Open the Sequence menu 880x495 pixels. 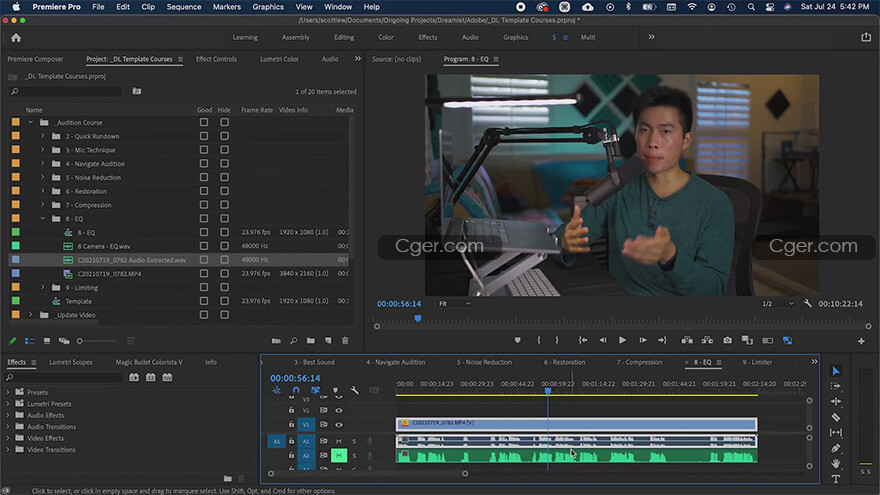[184, 7]
